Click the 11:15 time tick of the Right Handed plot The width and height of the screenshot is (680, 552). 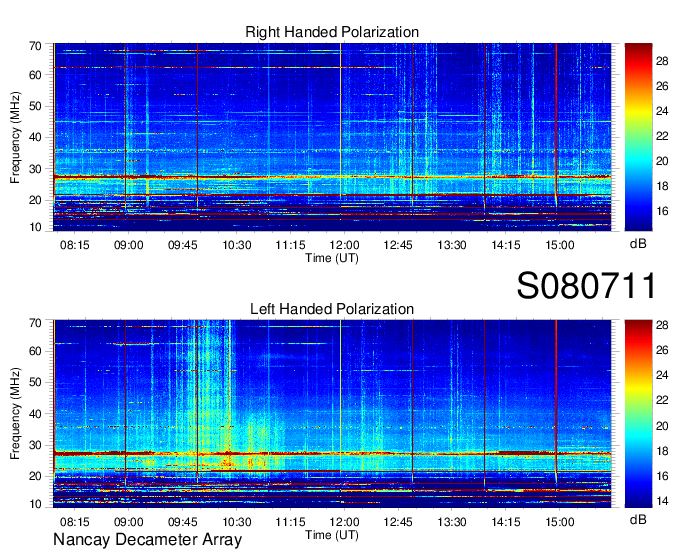tap(290, 245)
